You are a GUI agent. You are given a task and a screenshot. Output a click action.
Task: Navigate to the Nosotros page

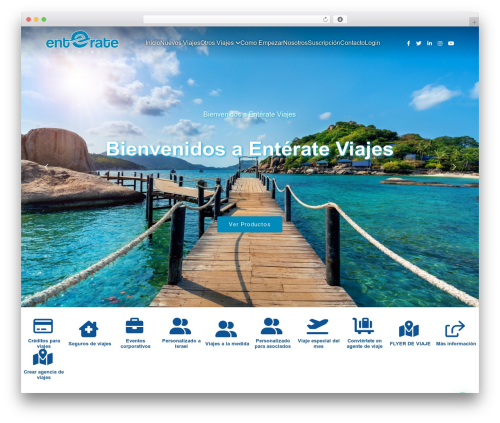point(295,43)
